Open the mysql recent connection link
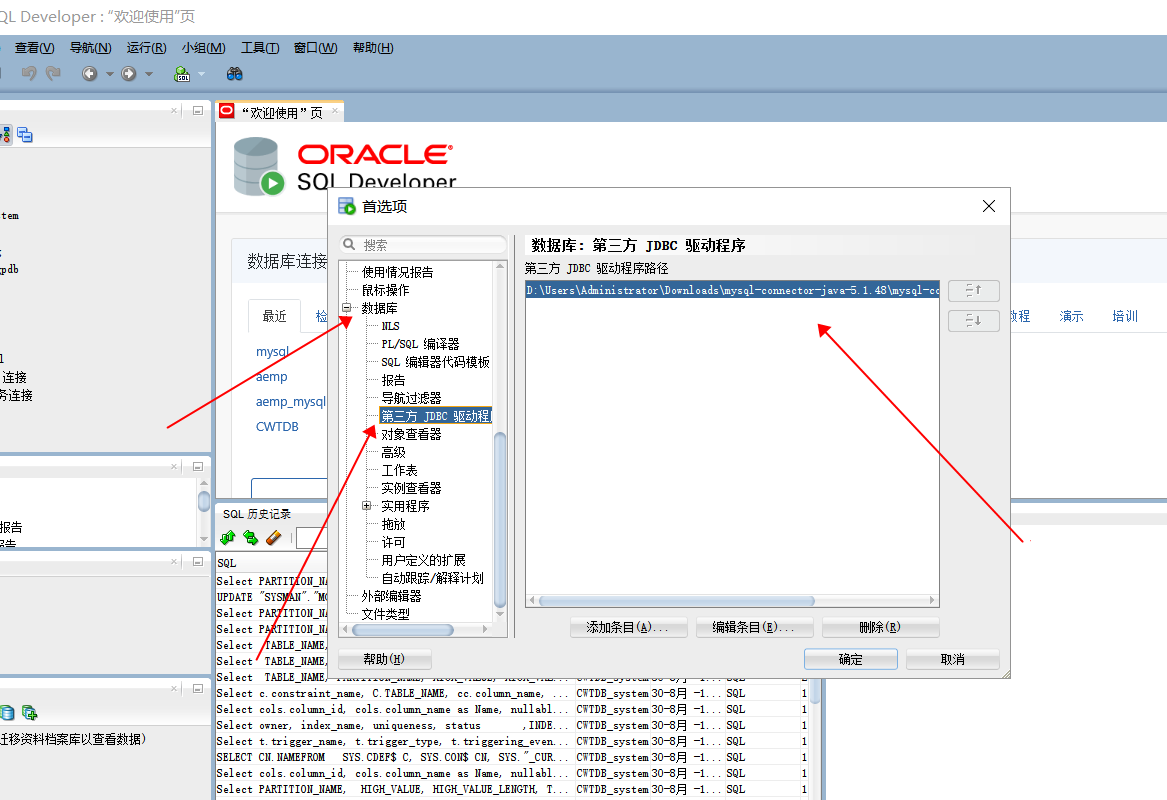 click(272, 351)
